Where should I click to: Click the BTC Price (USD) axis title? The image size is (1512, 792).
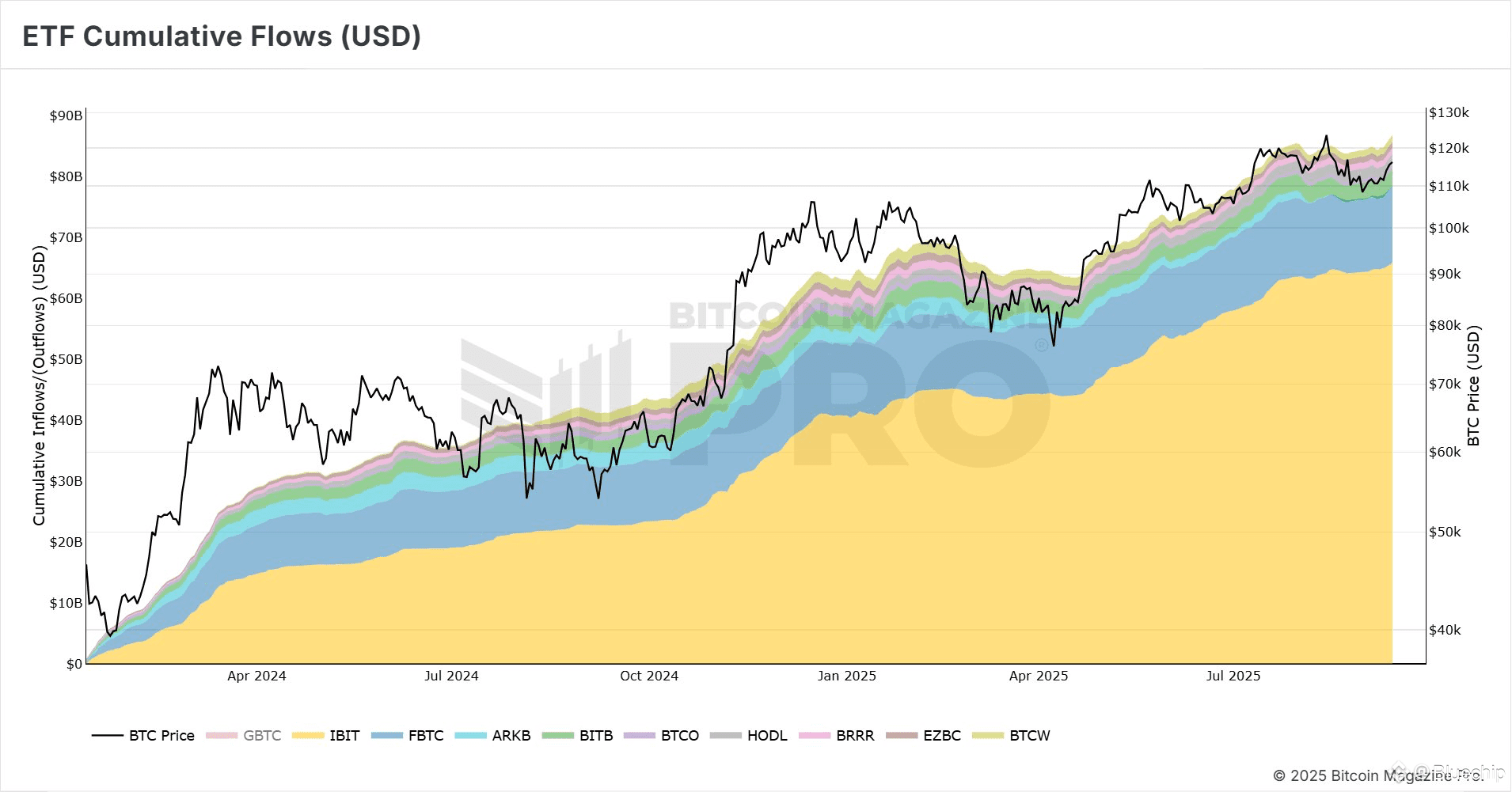[x=1473, y=386]
